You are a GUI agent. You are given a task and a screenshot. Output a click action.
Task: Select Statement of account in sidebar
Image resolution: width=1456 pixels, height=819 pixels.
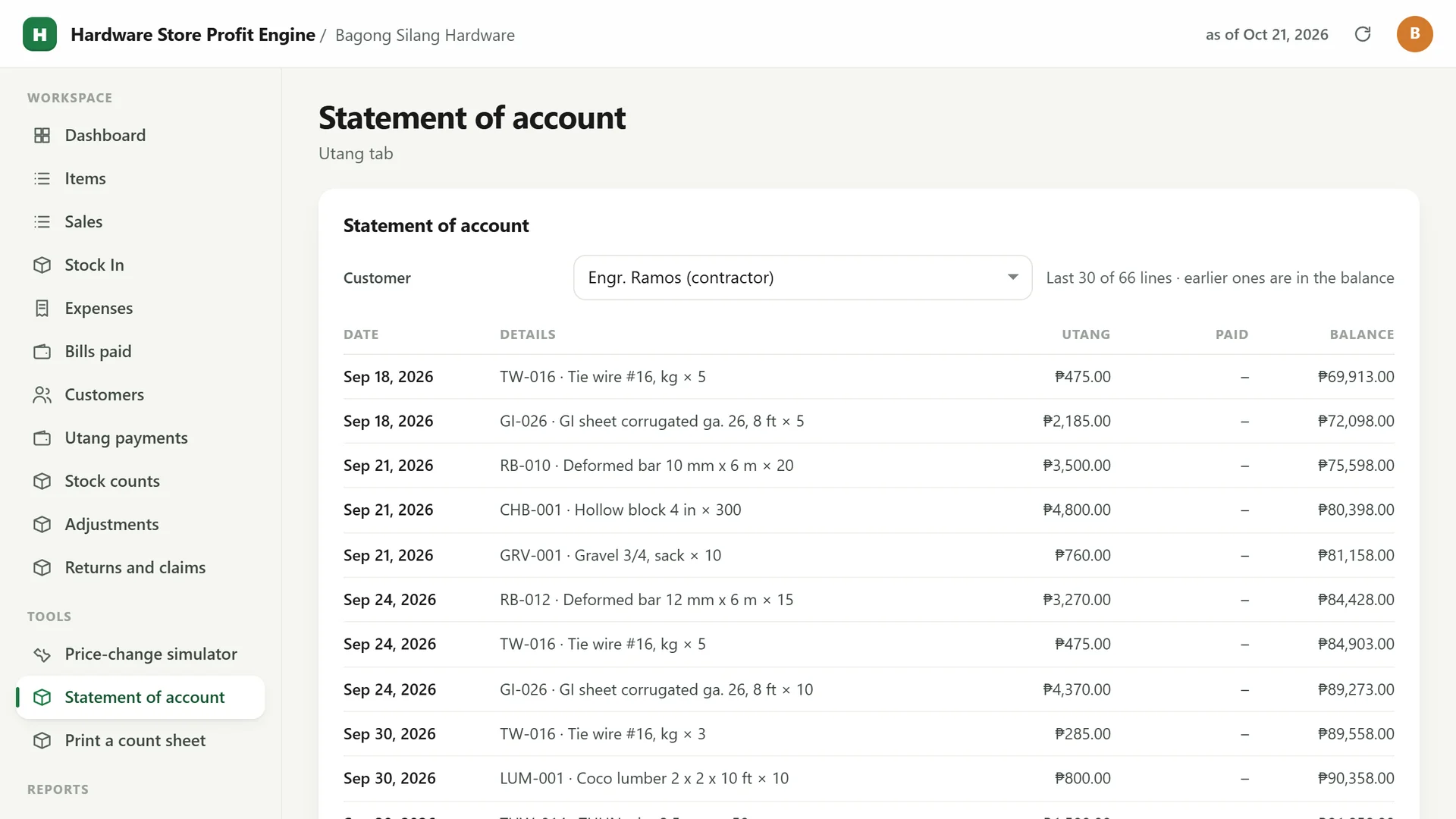[x=141, y=697]
